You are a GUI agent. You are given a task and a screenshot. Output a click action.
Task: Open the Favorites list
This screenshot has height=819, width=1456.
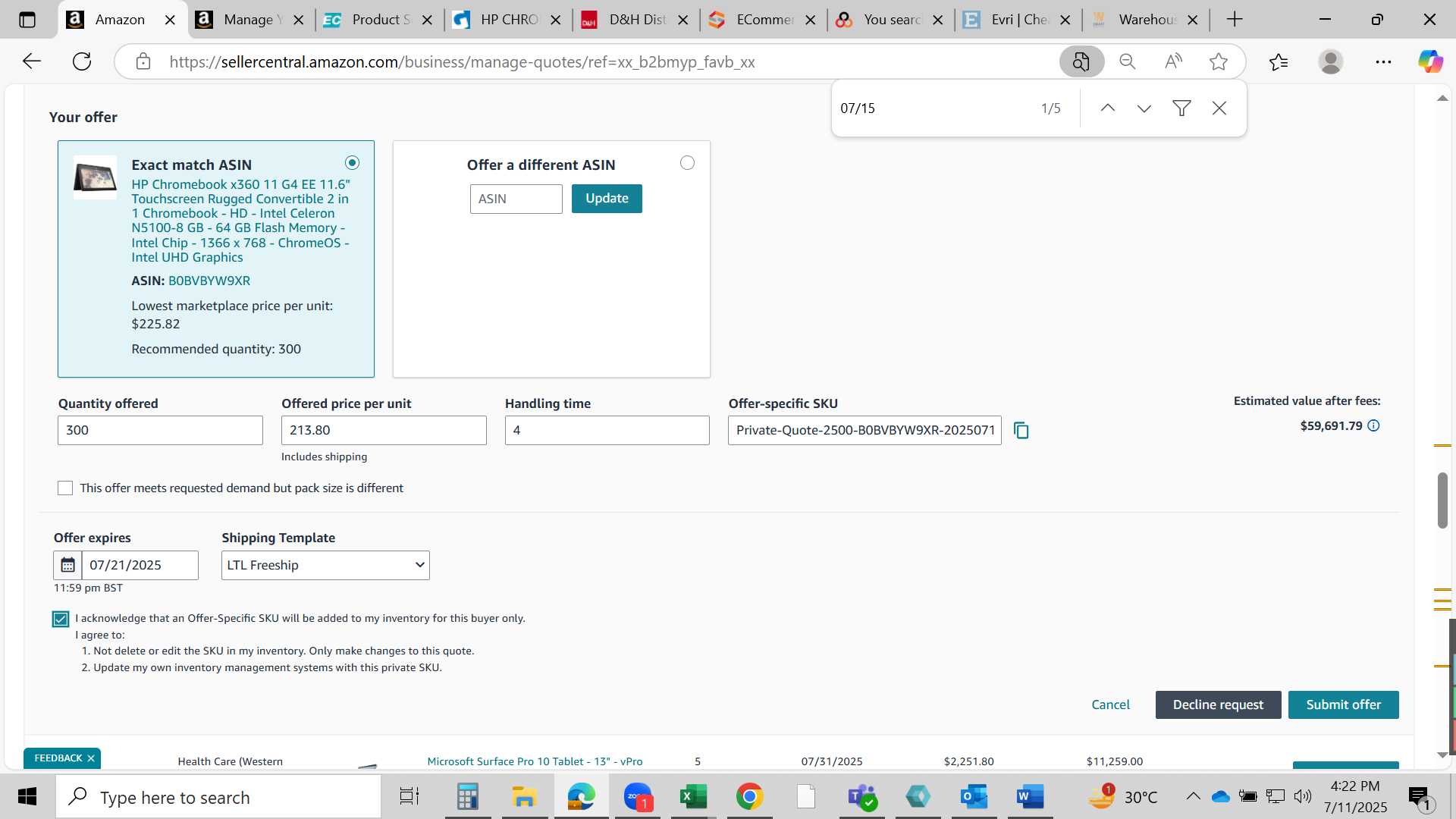coord(1279,61)
